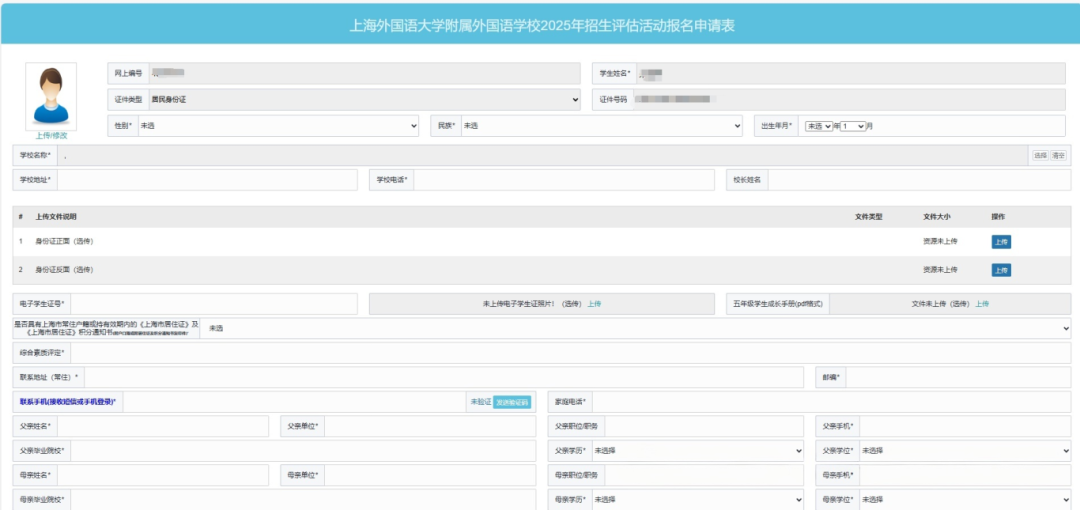Screen dimensions: 1080x510
Task: Open the 上海市居住证 status dropdown
Action: [x=636, y=329]
